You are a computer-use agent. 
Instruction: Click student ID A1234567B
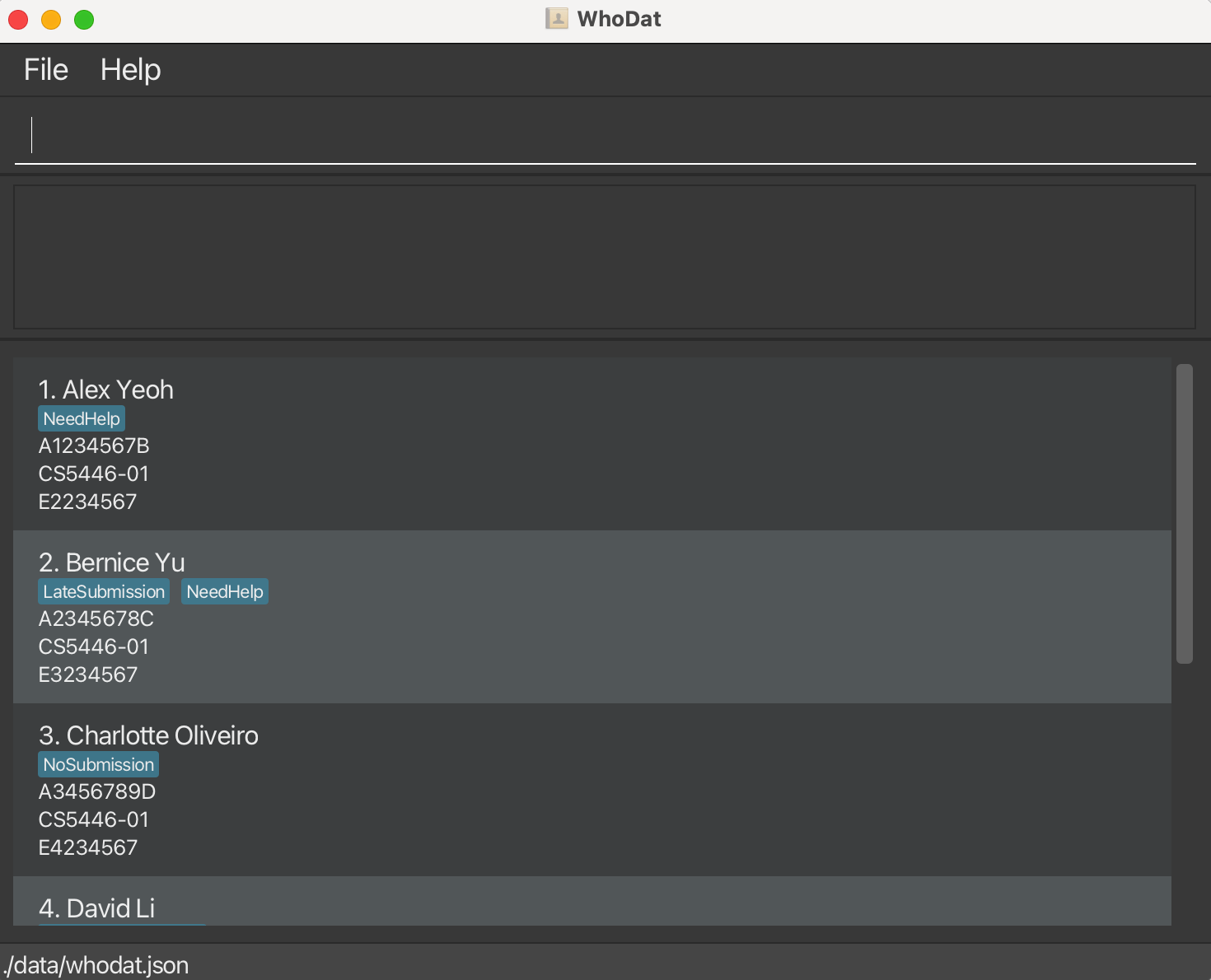tap(94, 446)
